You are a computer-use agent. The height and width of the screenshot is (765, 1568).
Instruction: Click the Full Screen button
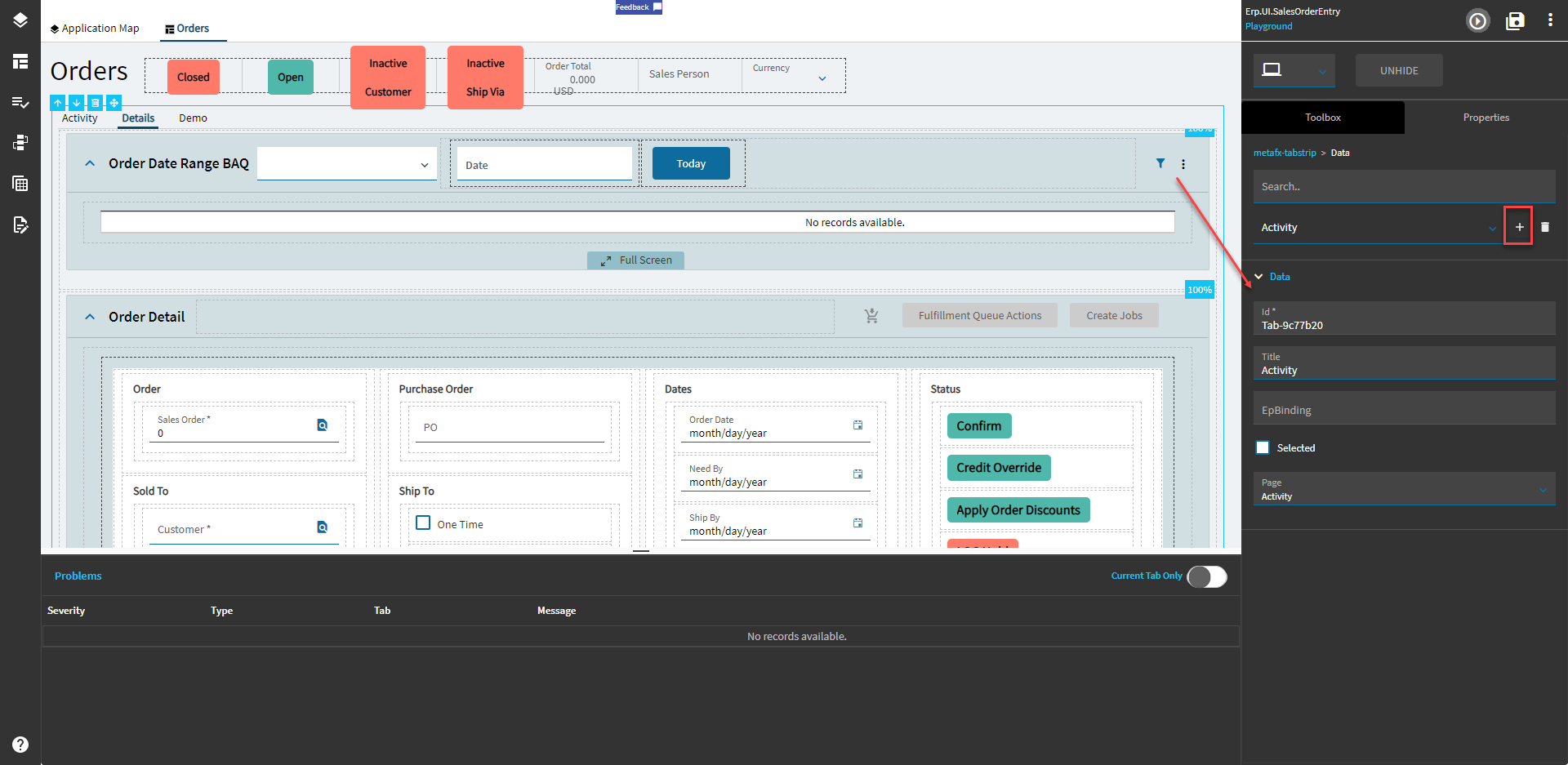[x=635, y=260]
